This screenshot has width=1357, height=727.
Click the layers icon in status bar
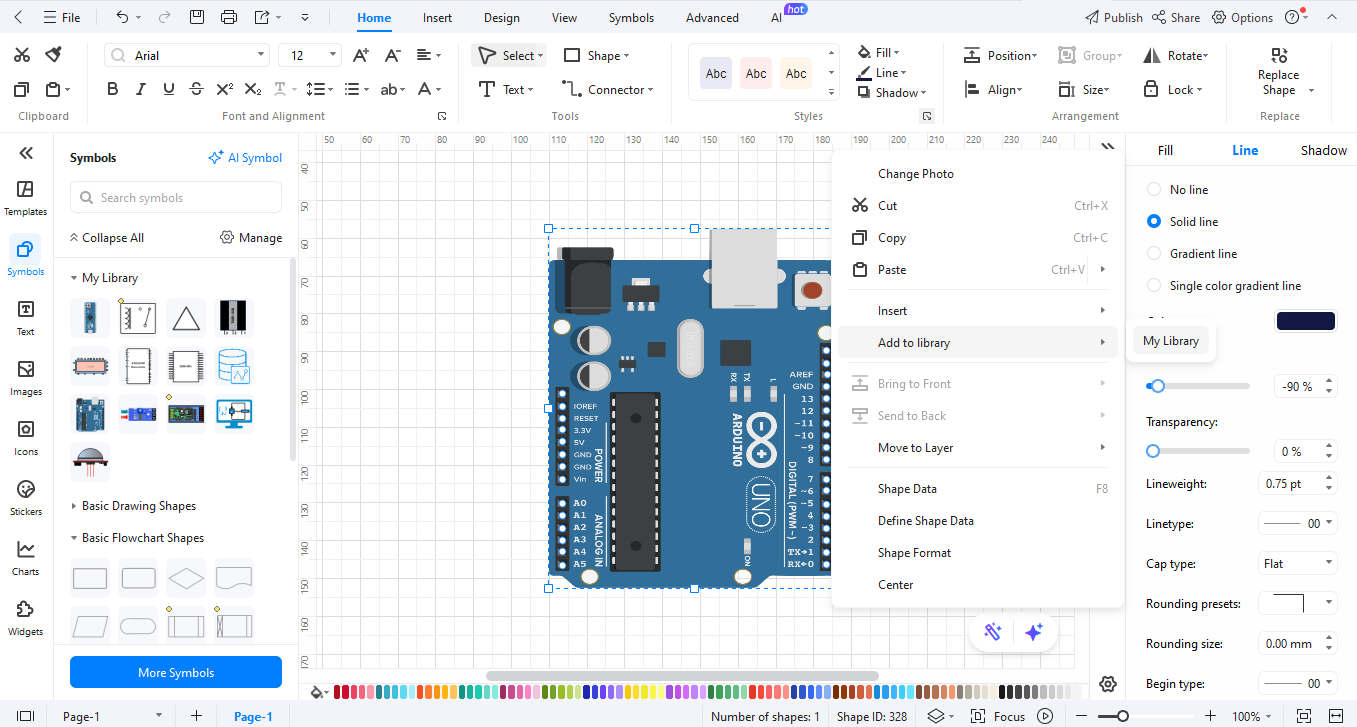click(935, 716)
